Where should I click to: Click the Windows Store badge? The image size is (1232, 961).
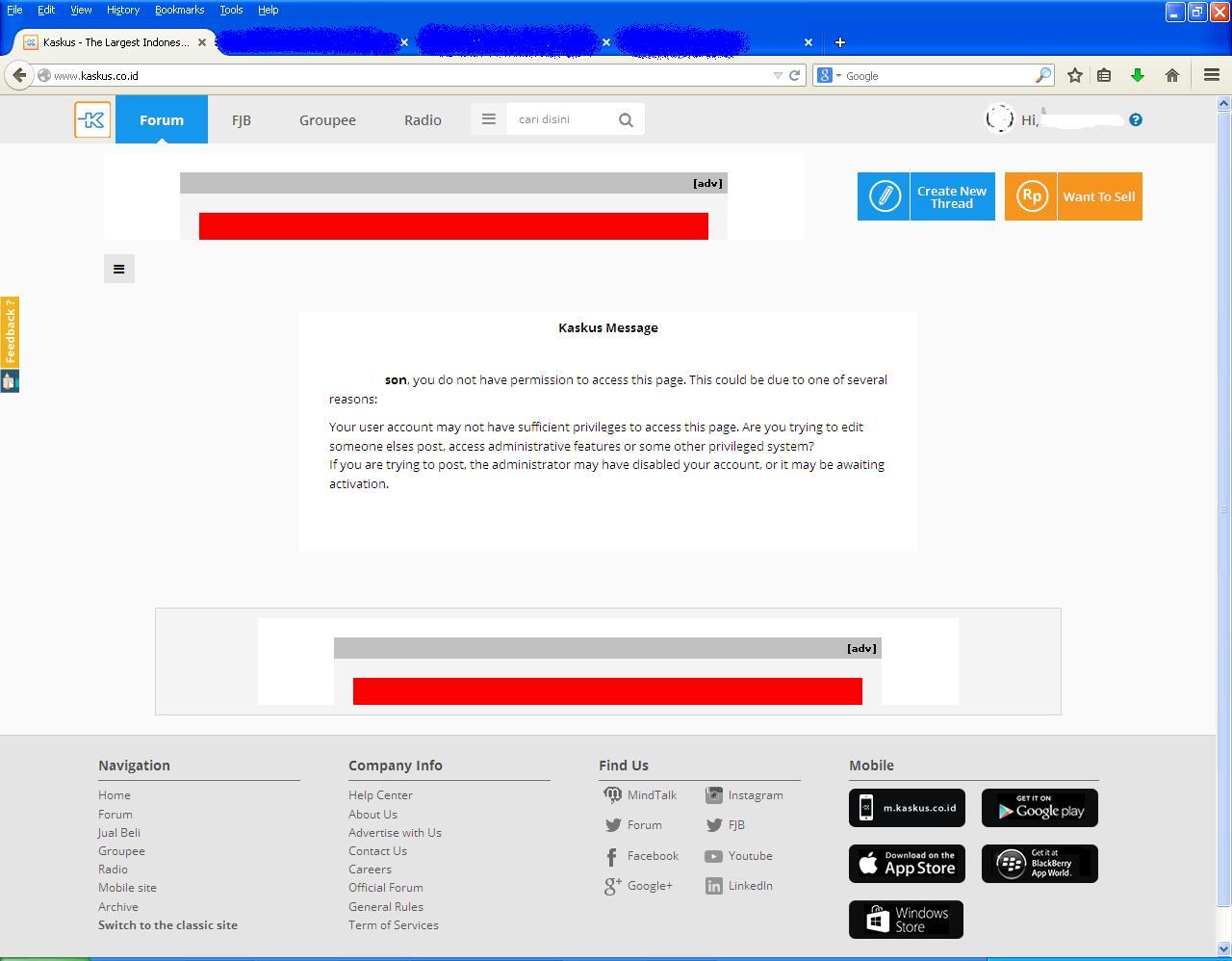(906, 920)
